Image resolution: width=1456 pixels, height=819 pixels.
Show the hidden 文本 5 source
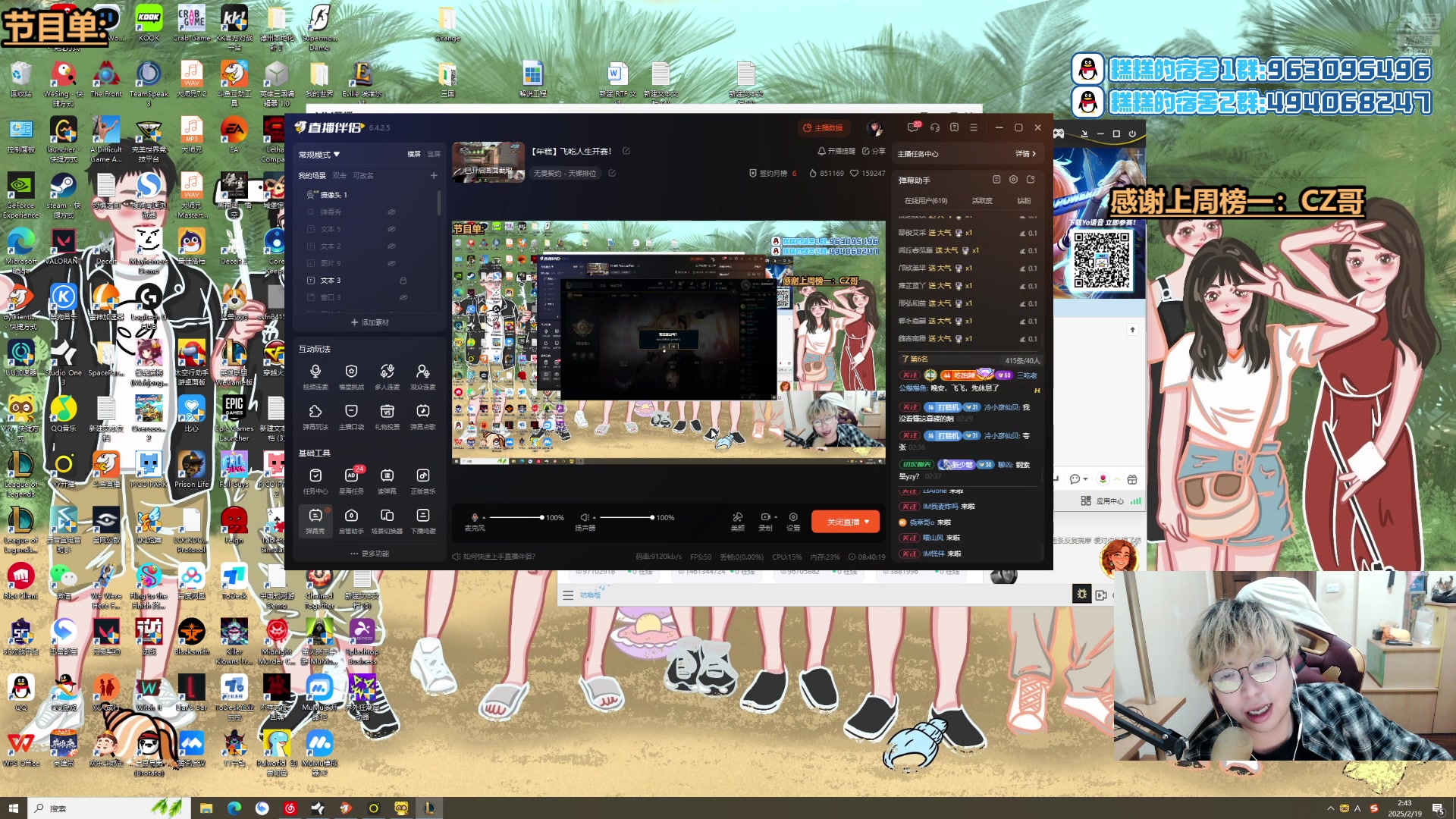[x=391, y=229]
